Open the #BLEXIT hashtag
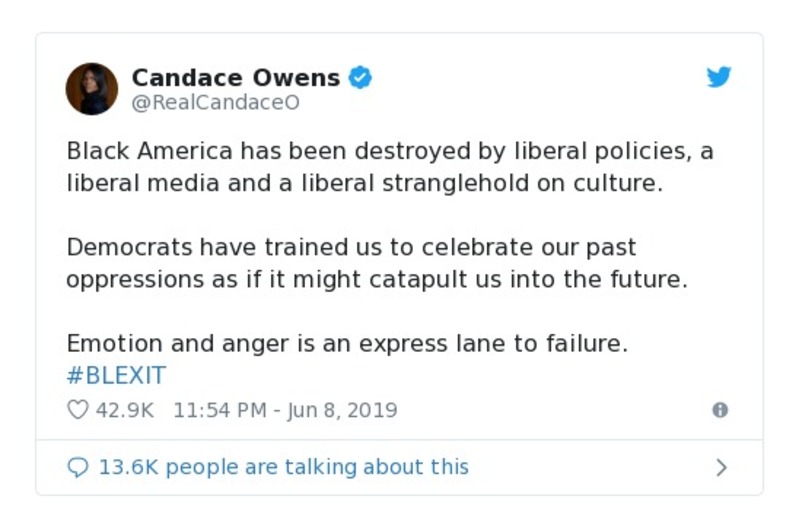Viewport: 799px width, 531px height. [x=116, y=376]
